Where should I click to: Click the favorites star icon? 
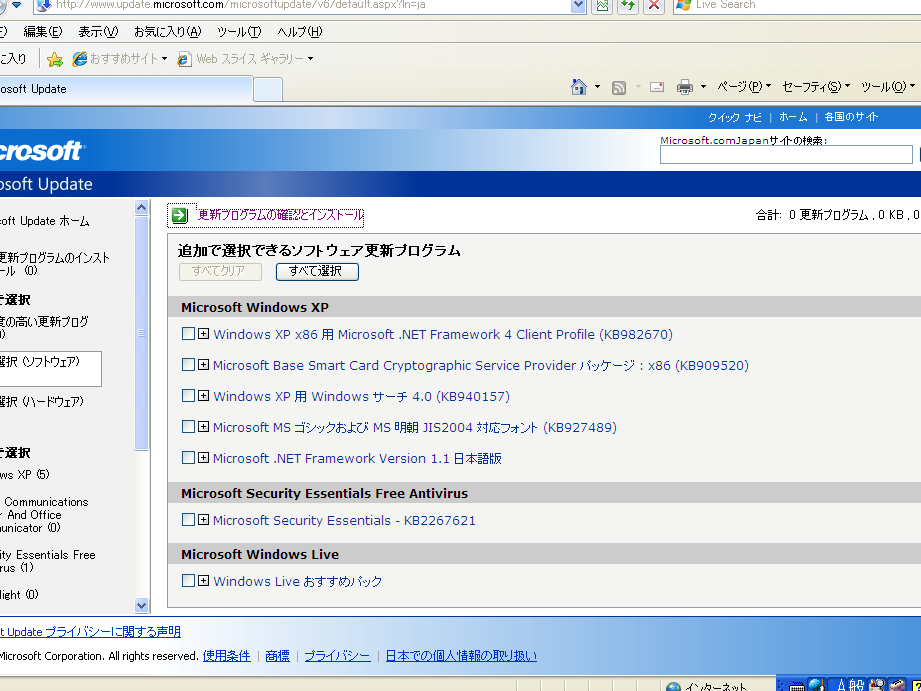(x=55, y=59)
